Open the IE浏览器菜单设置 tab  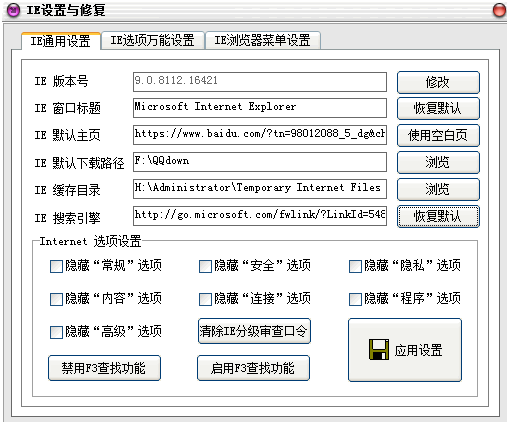263,40
